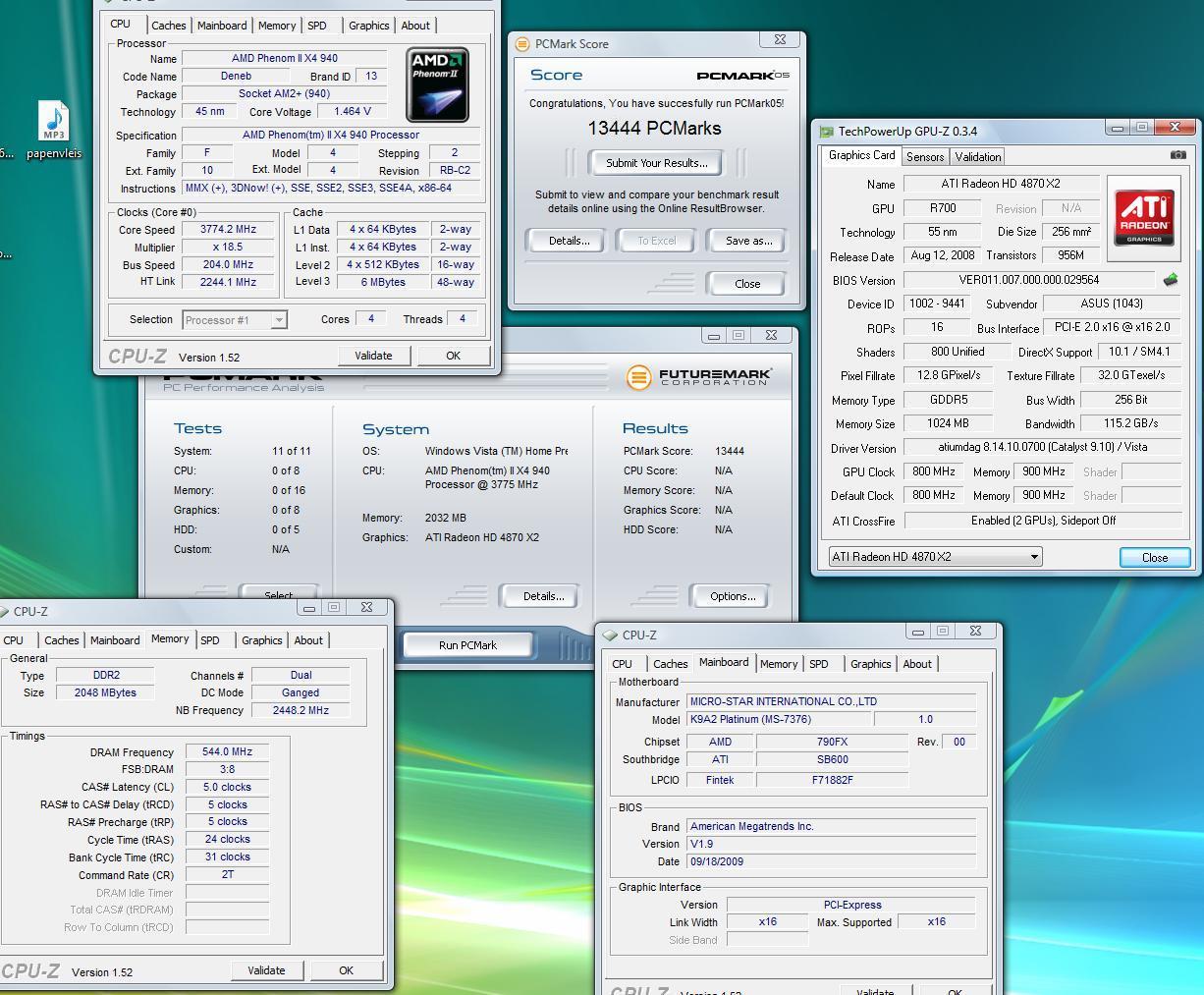Open the ATI Radeon HD 4870 X2 GPU dropdown

point(935,557)
